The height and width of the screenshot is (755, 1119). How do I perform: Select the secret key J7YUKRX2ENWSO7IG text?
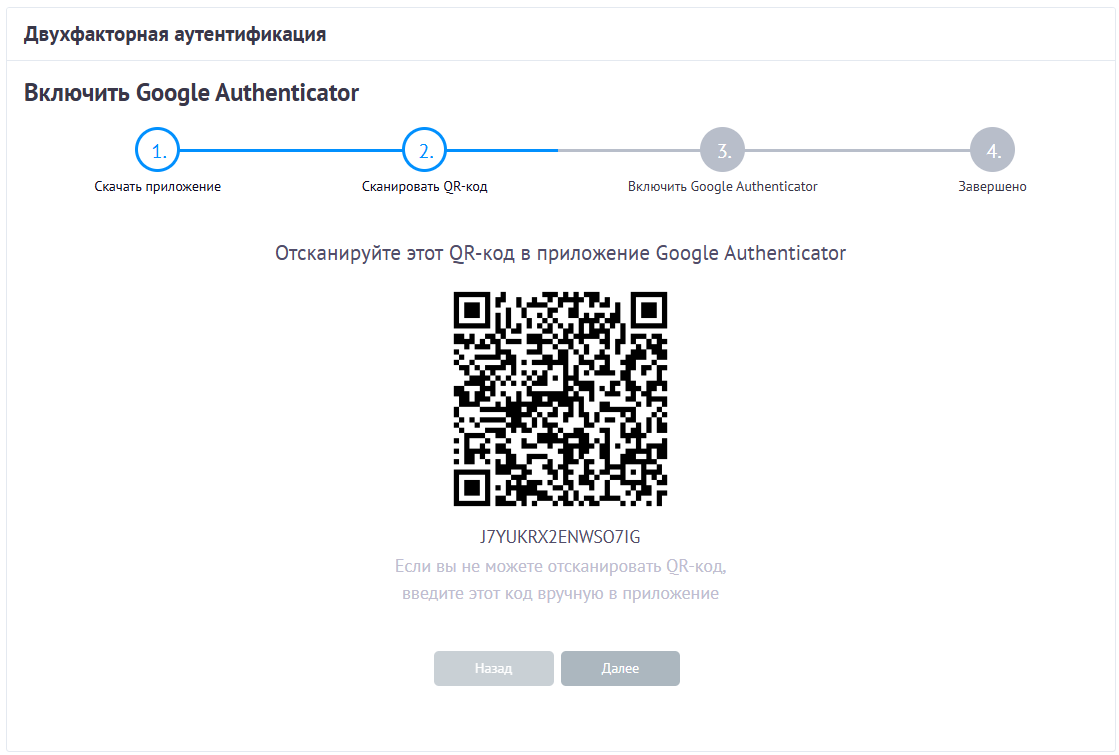(560, 537)
